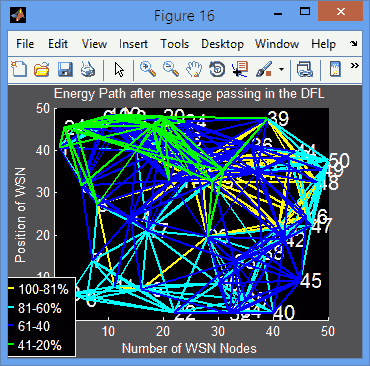This screenshot has width=370, height=366.
Task: Print the figure using the printer icon
Action: tap(88, 70)
